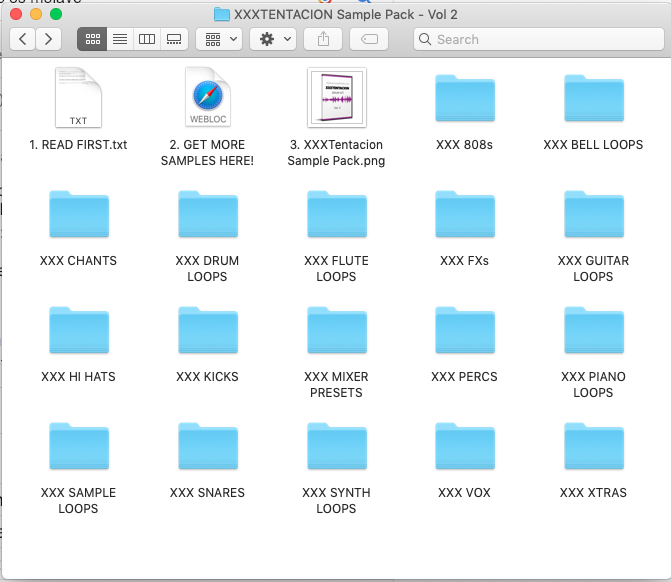Select the XXX SAMPLE LOOPS folder icon
The height and width of the screenshot is (582, 671).
pos(79,446)
